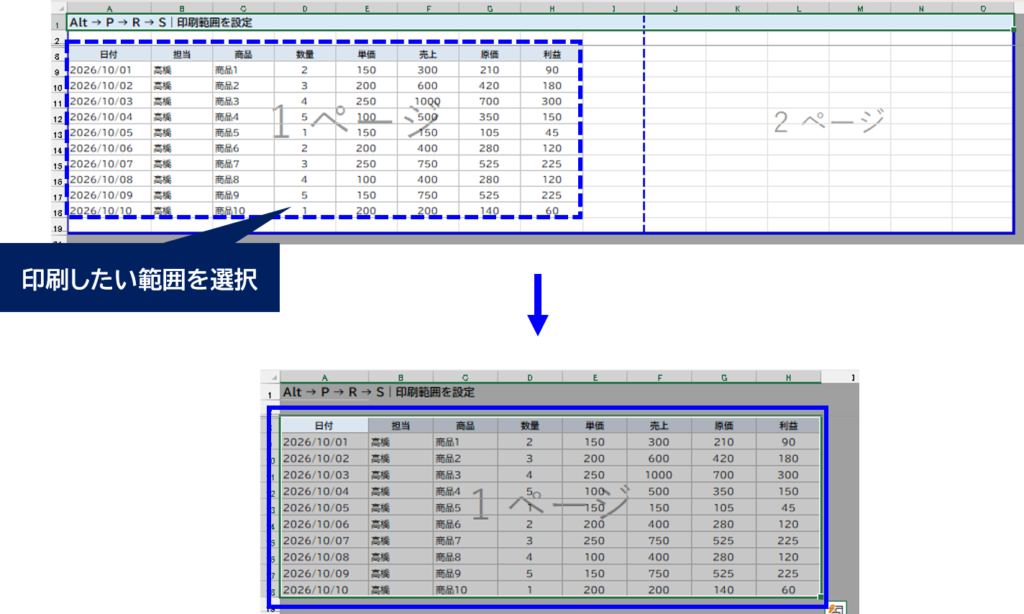Screen dimensions: 1024x614
Task: Select column M header in the upper sheet
Action: [x=860, y=8]
